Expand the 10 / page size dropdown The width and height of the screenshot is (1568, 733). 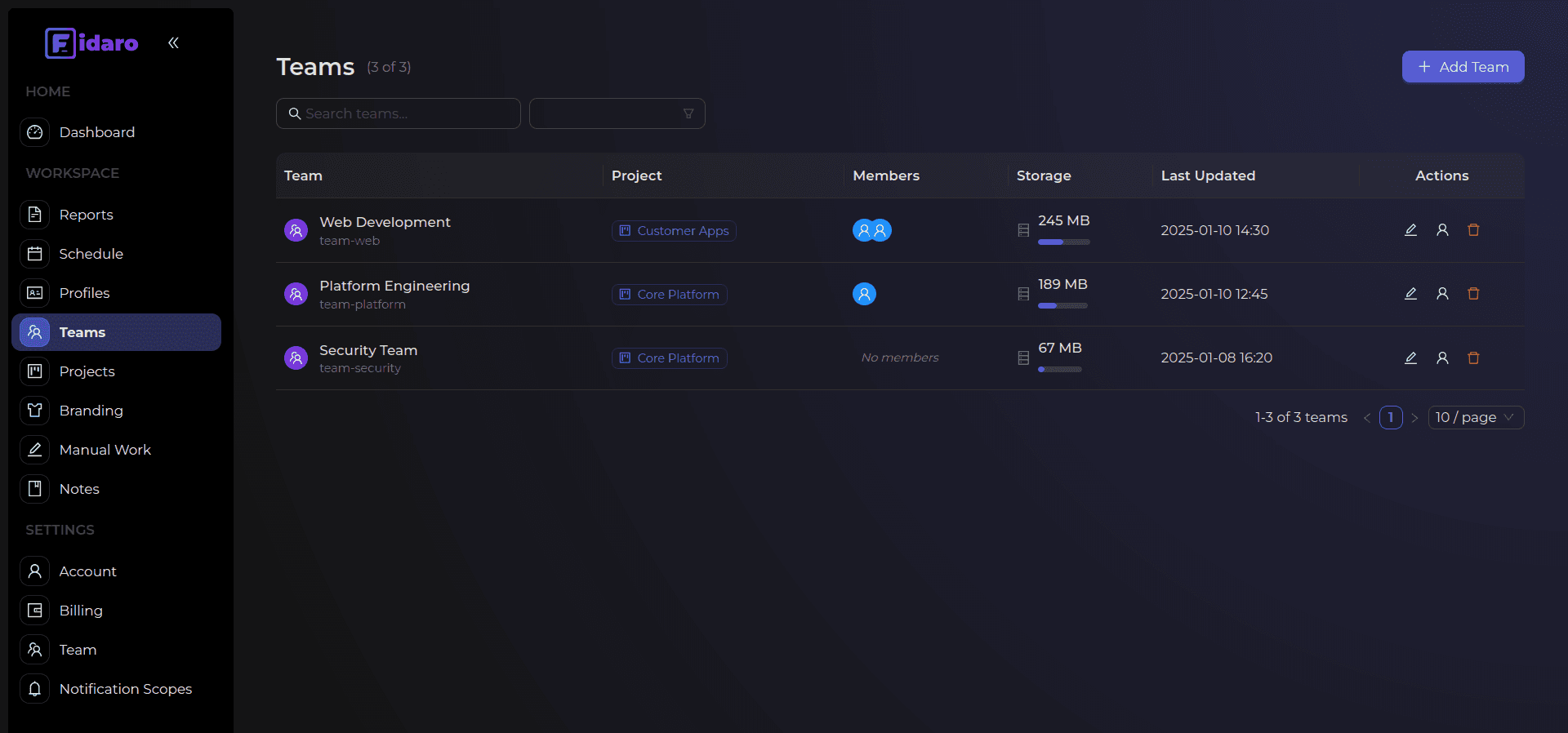[x=1475, y=417]
